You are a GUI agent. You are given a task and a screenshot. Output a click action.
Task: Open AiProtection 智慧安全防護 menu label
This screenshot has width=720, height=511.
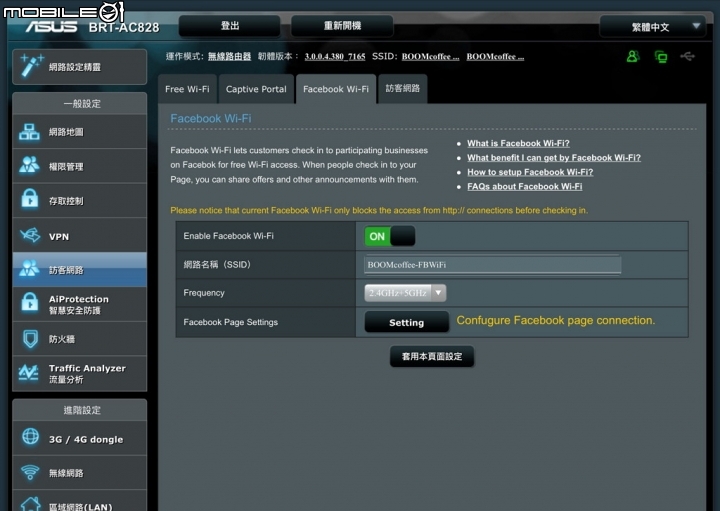79,304
